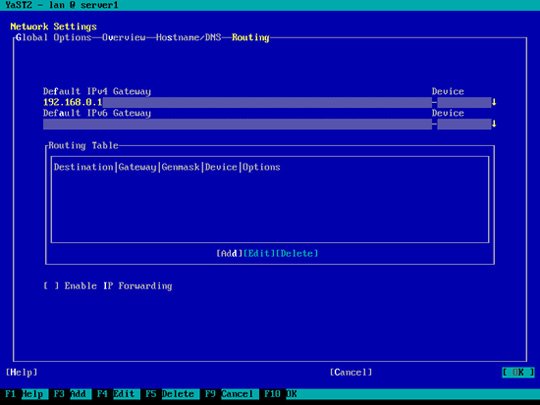Click F9 Cancel in function key bar
This screenshot has height=405, width=540.
coord(229,394)
